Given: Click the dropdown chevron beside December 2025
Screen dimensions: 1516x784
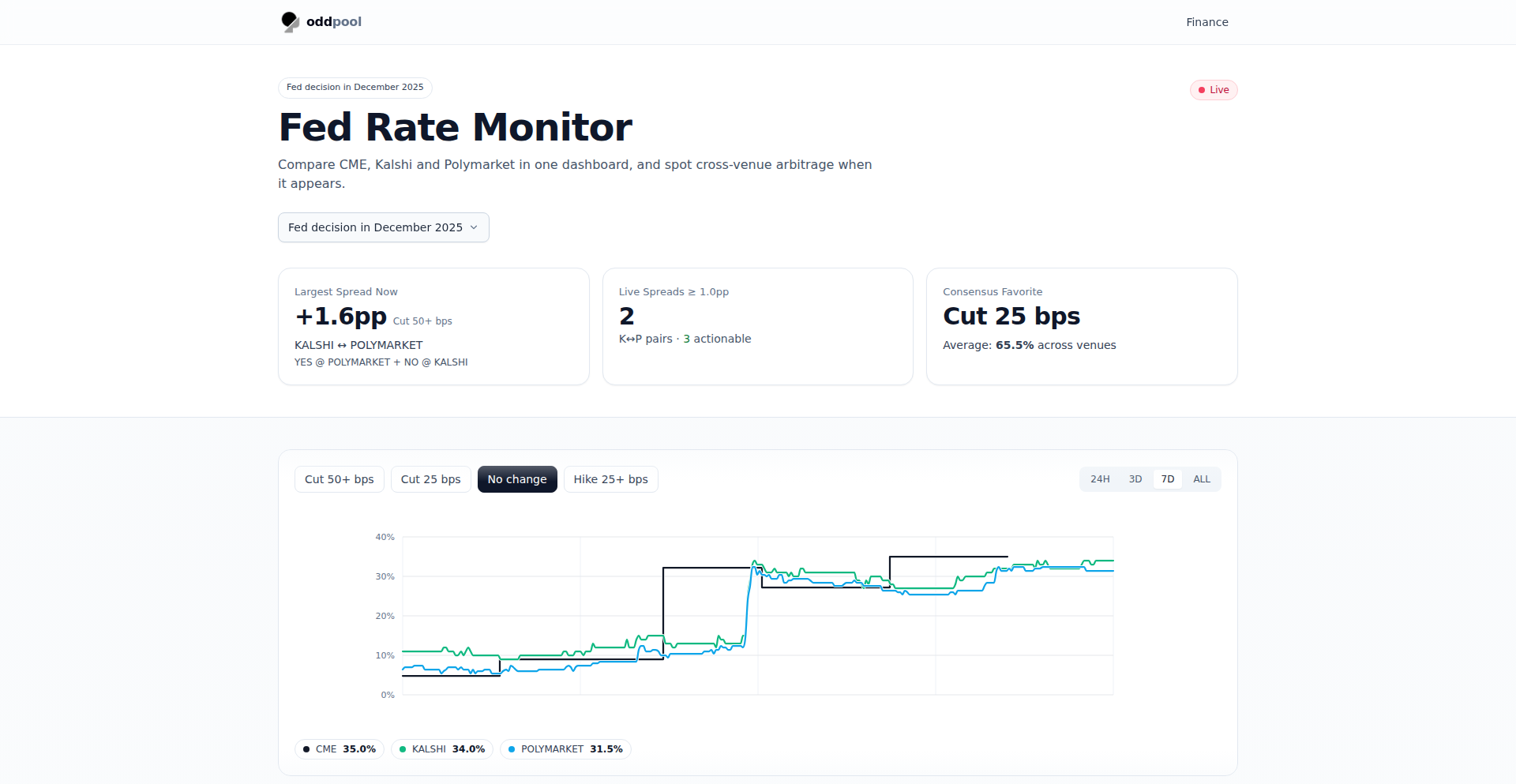Looking at the screenshot, I should [x=474, y=227].
